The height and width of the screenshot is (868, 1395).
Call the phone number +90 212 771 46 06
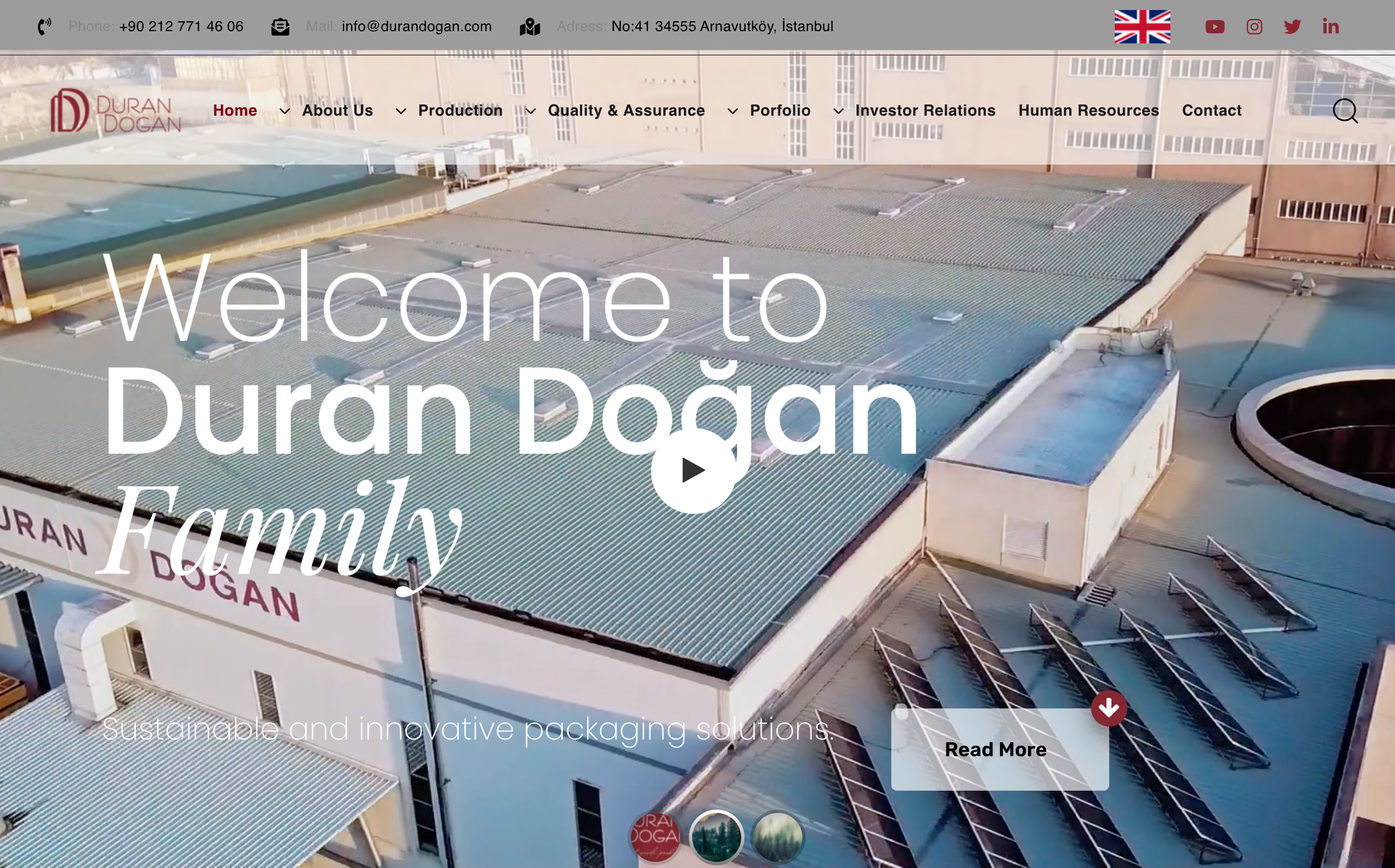point(181,26)
